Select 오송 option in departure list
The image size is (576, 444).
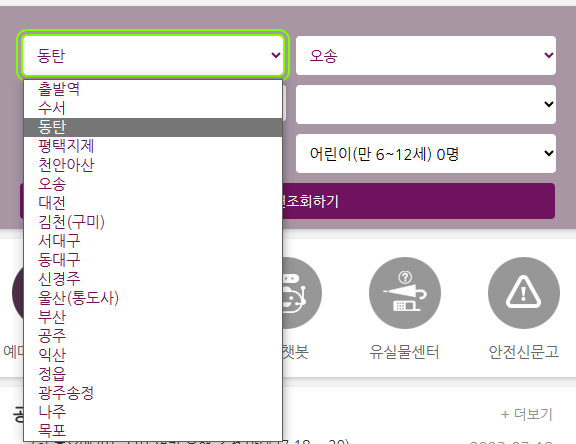(x=153, y=184)
